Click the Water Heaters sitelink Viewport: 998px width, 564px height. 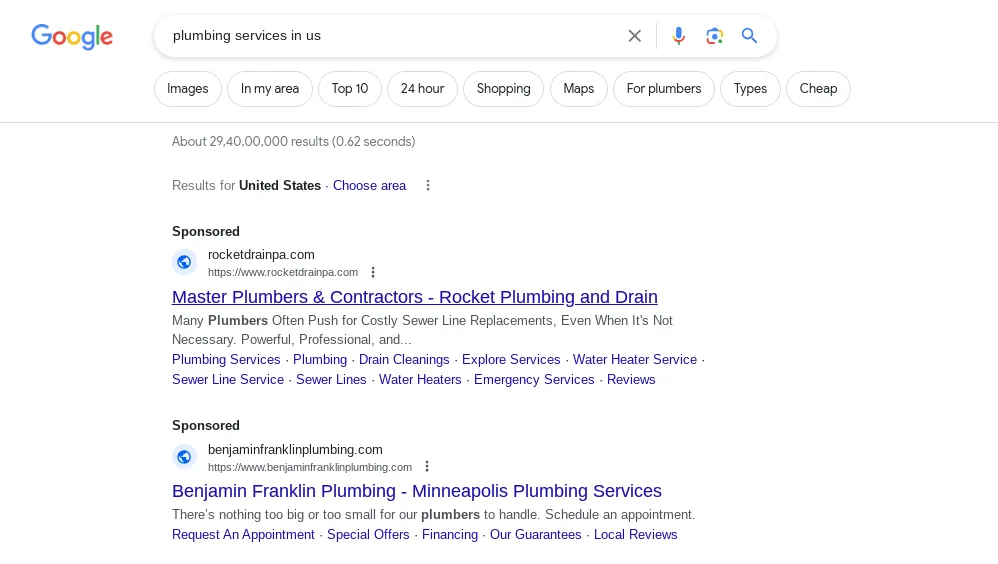(x=420, y=379)
